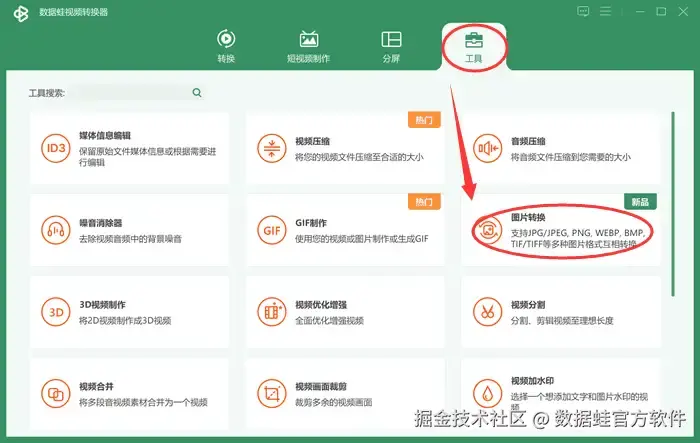Image resolution: width=700 pixels, height=443 pixels.
Task: Click description 使用您的视频或图片制作或生成GIF
Action: pyautogui.click(x=362, y=239)
